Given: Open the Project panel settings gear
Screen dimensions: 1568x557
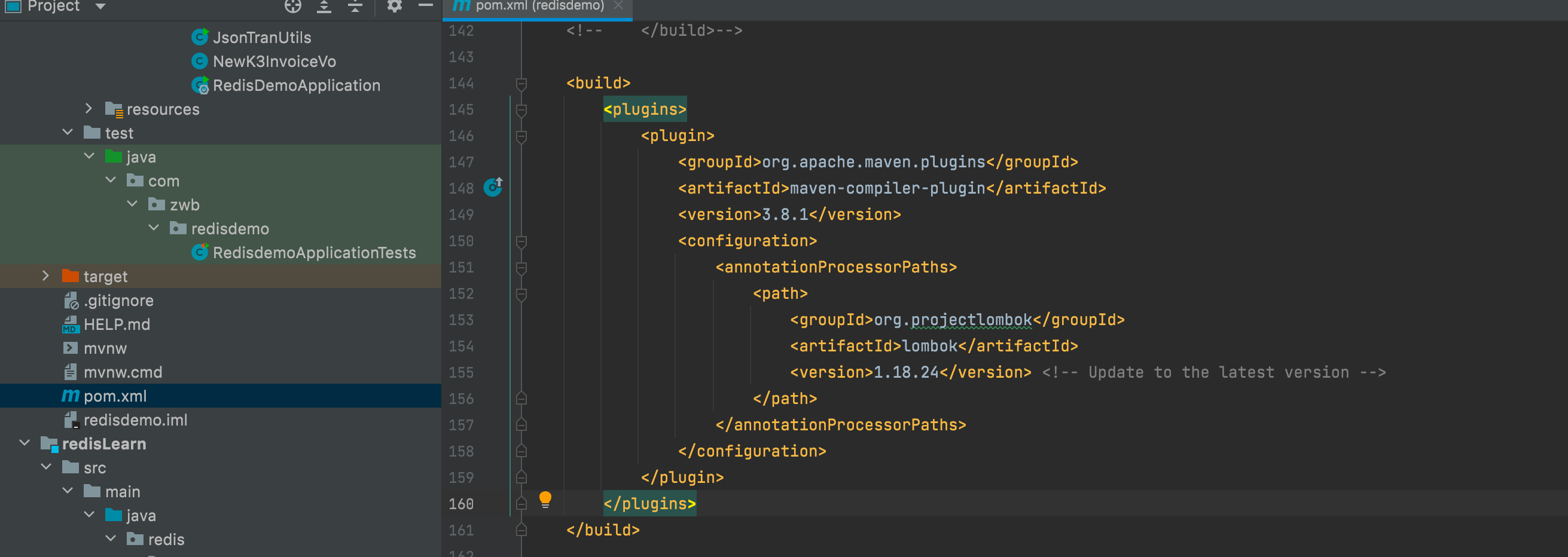Looking at the screenshot, I should coord(395,6).
